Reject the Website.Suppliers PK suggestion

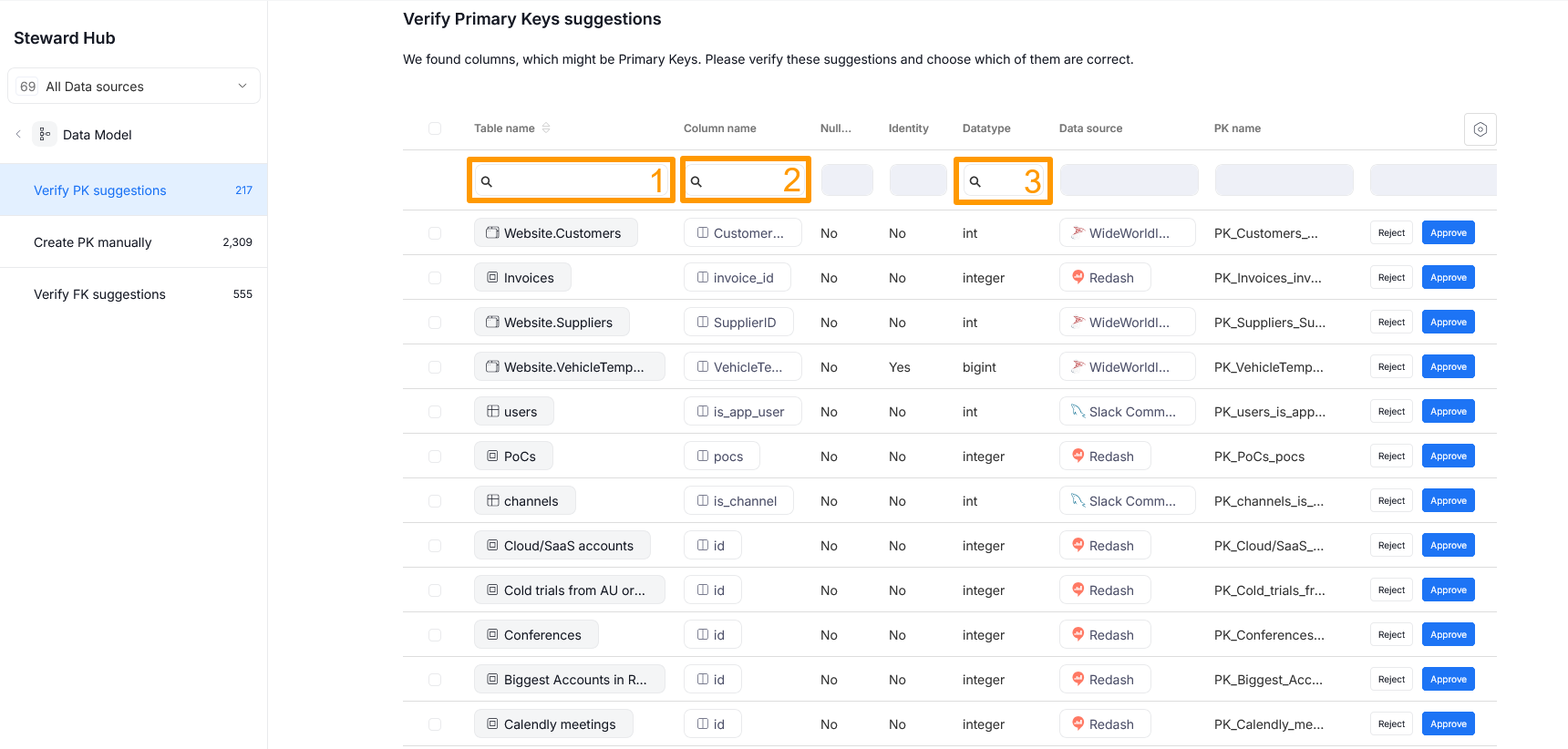[x=1390, y=323]
